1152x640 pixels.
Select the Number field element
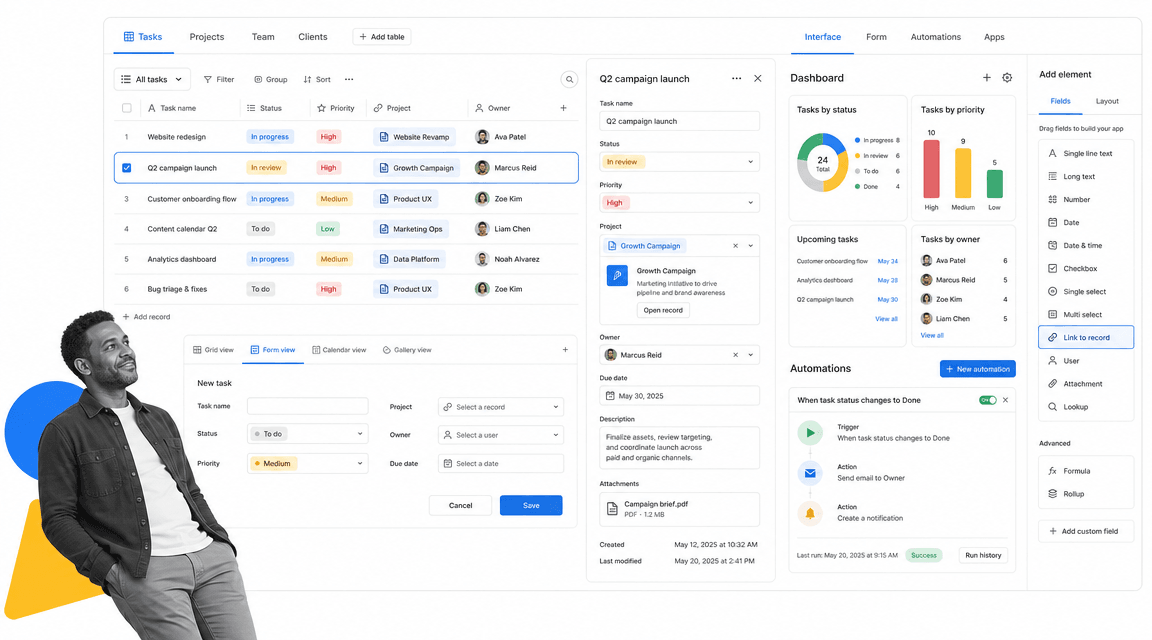[x=1086, y=199]
